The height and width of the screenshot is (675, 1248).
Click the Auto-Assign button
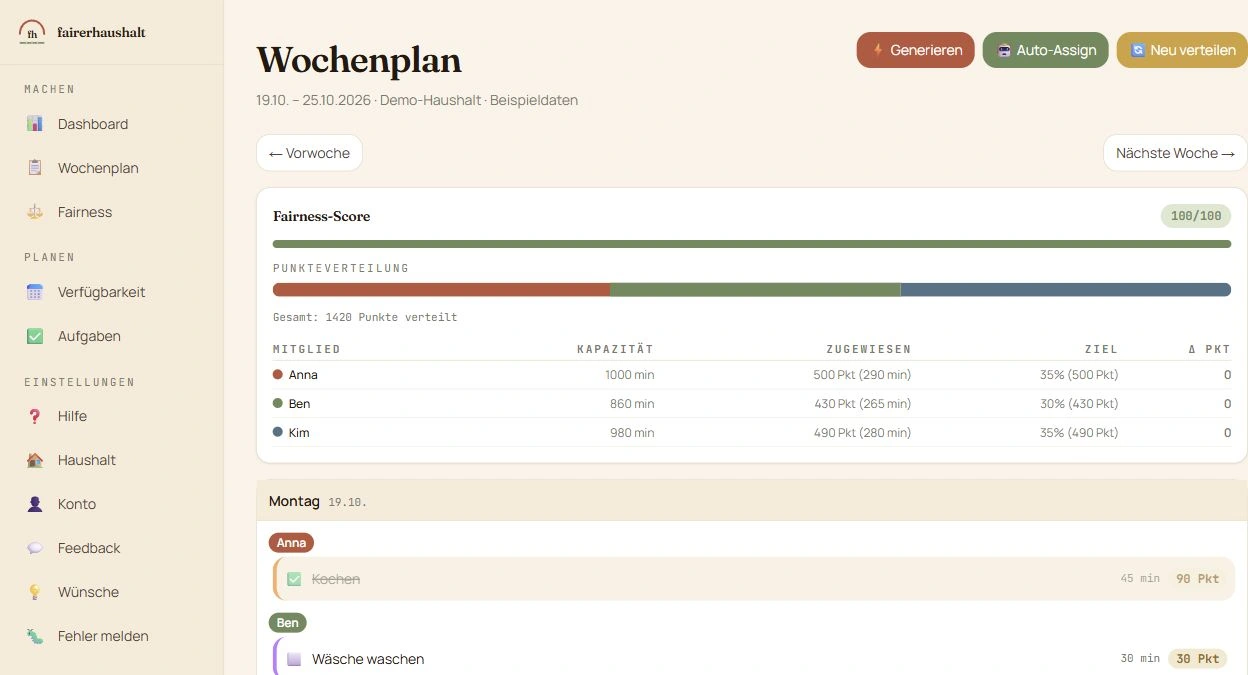tap(1045, 50)
